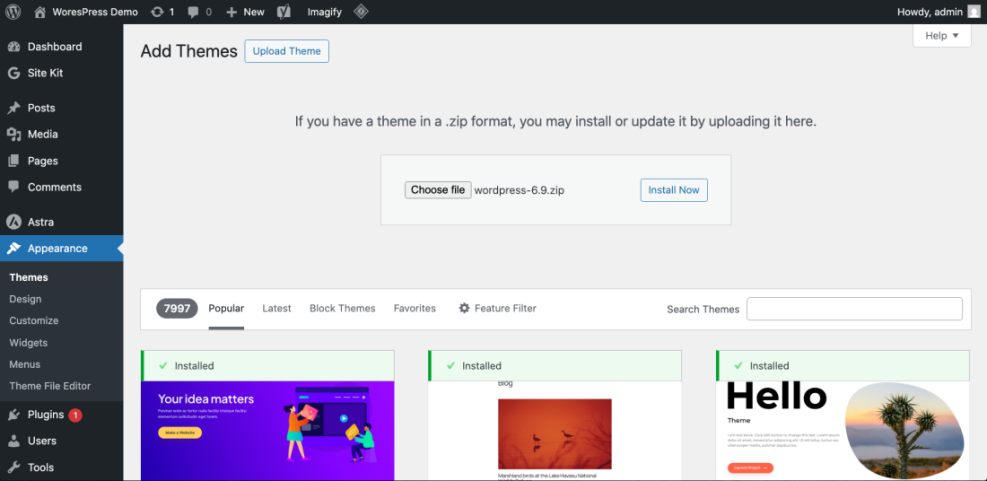Click the New text in admin bar
This screenshot has width=987, height=481.
coord(254,11)
